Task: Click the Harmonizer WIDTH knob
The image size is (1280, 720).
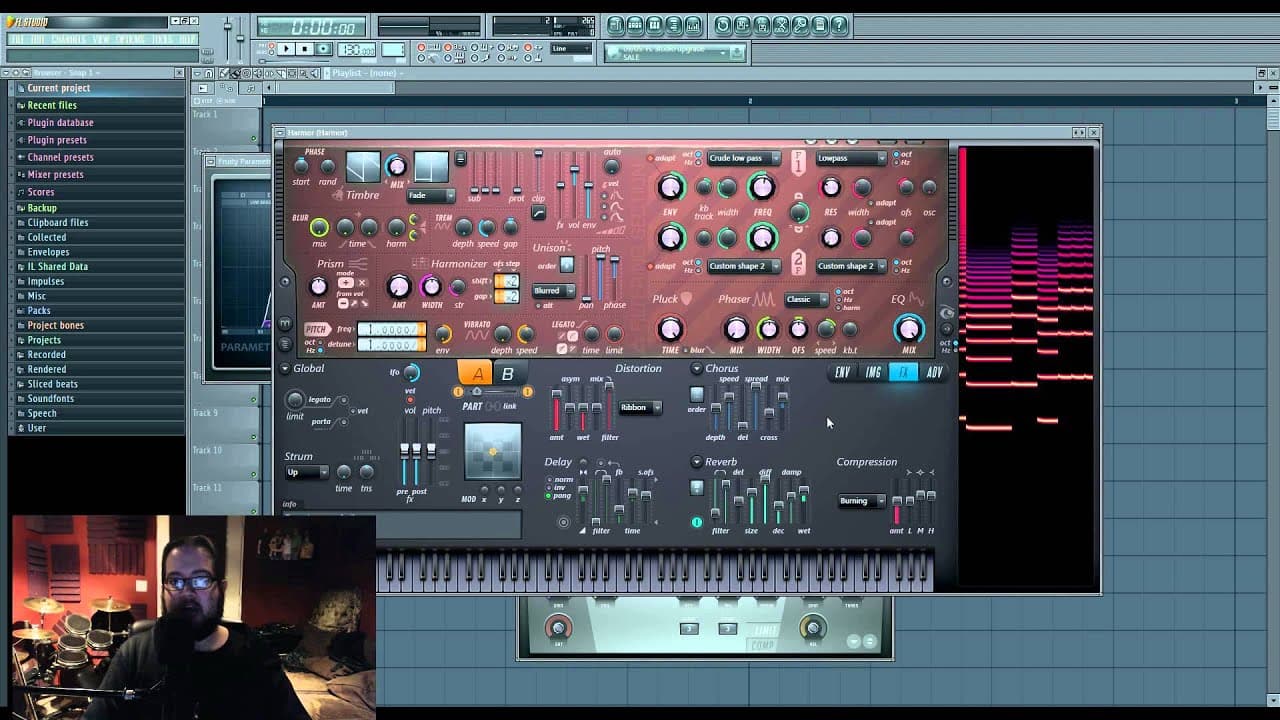Action: pyautogui.click(x=431, y=288)
